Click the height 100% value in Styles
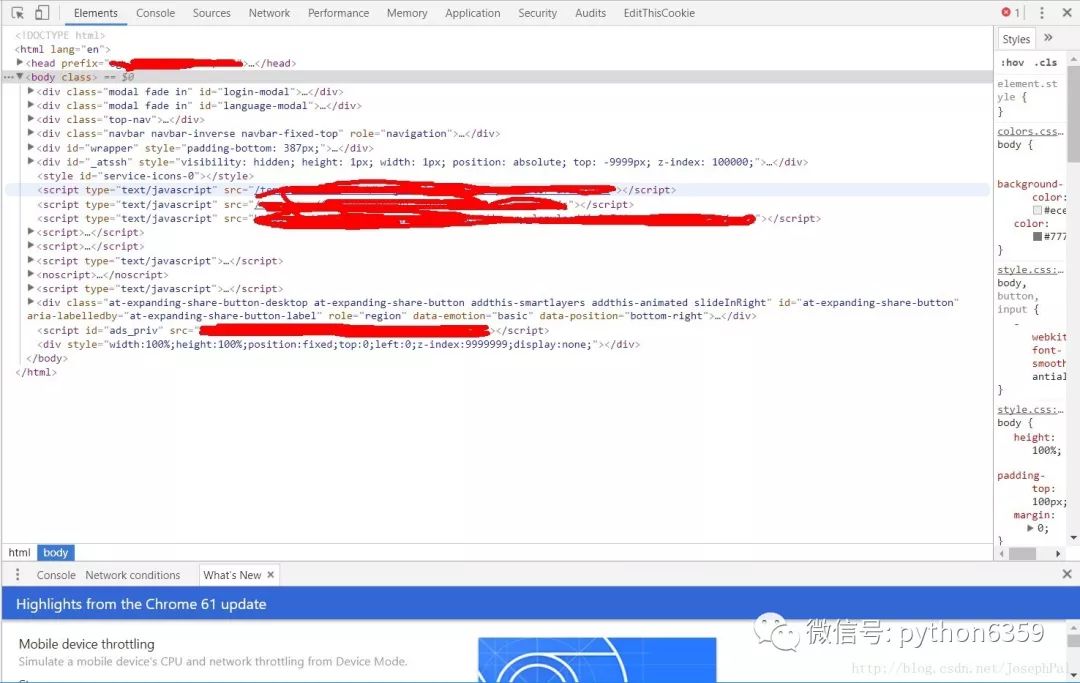 point(1046,450)
